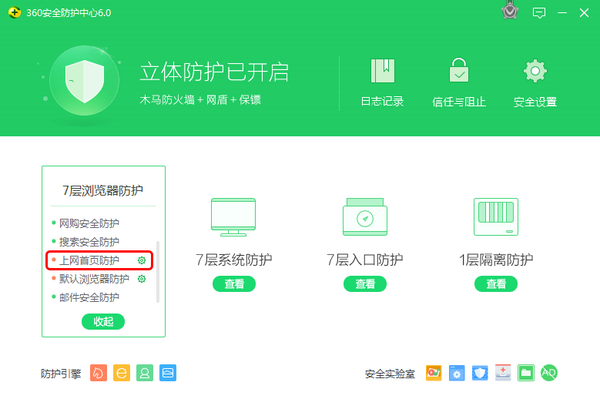Click the compass device icon above 7层入口防护

[365, 217]
